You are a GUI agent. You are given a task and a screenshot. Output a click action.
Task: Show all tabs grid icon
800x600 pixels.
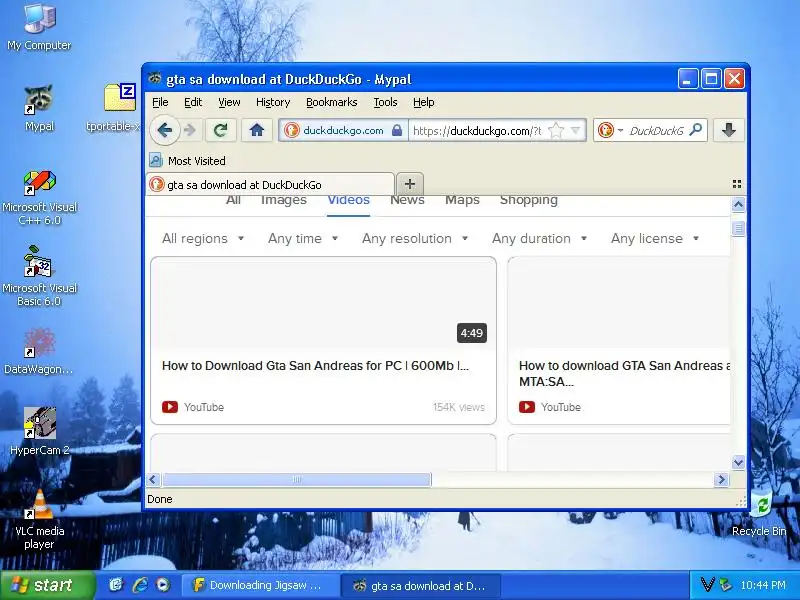(x=737, y=184)
